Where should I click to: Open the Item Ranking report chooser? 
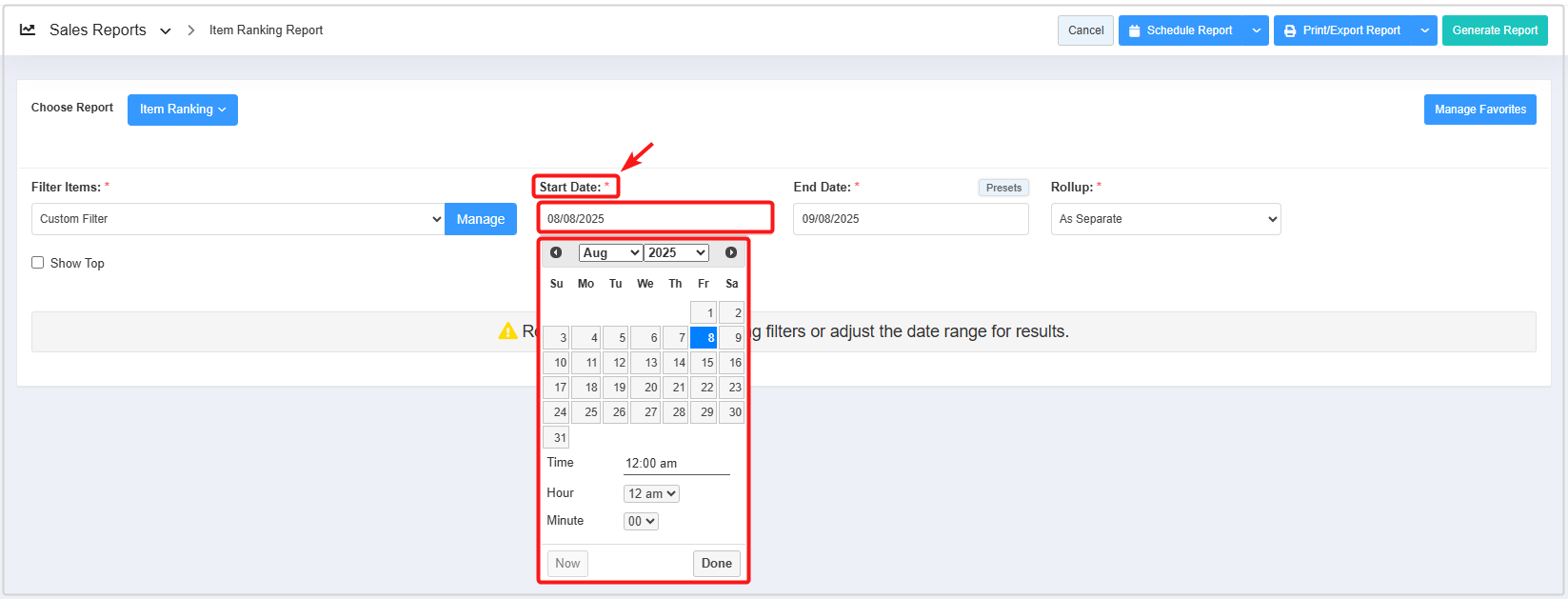coord(183,110)
